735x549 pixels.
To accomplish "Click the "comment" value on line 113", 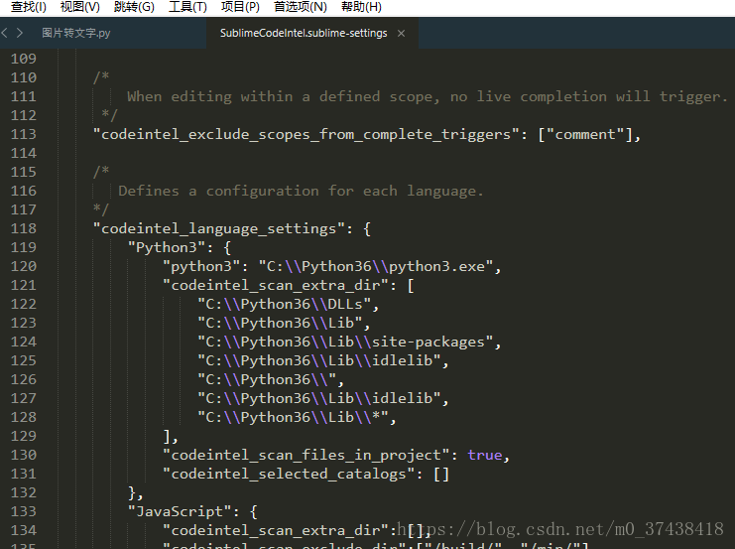I will coord(586,135).
